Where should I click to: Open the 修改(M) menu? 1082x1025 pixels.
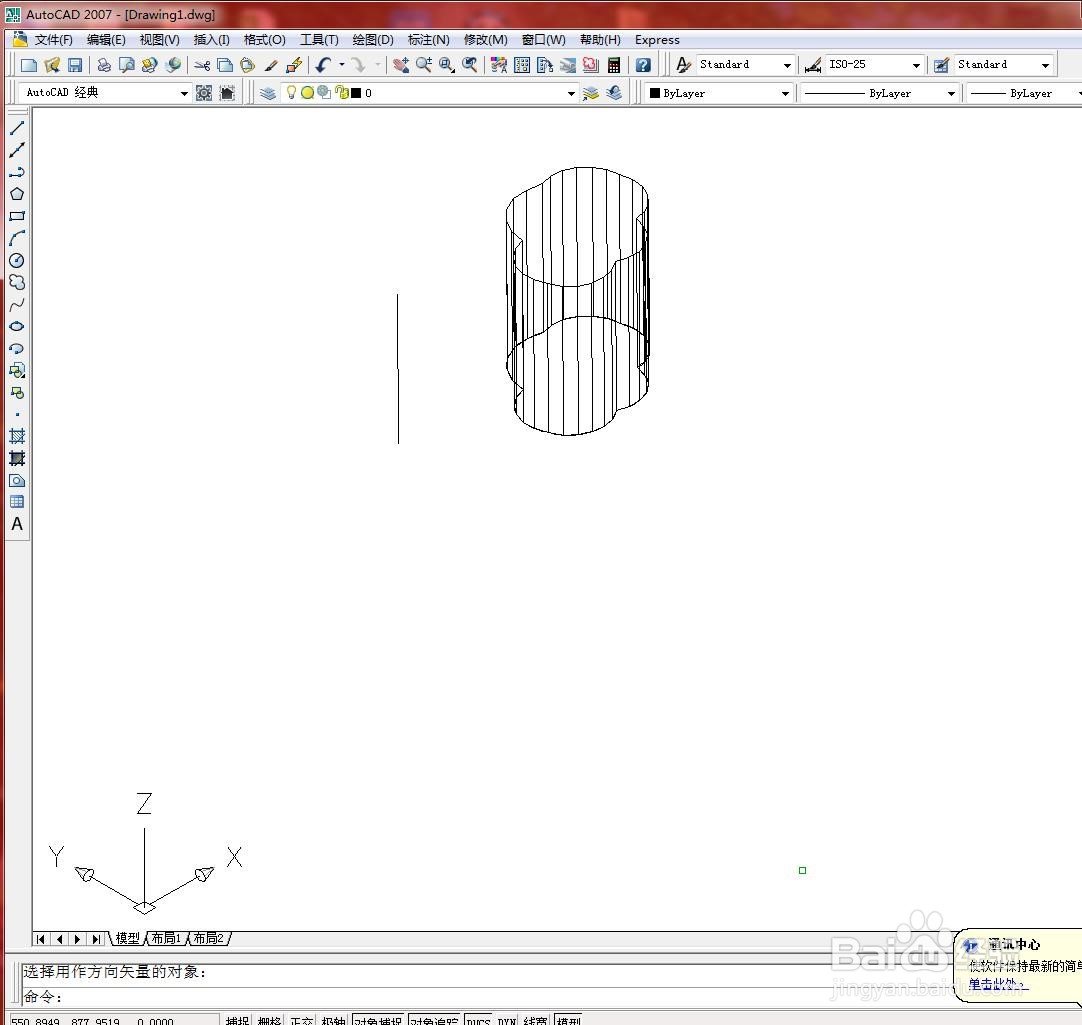point(486,40)
